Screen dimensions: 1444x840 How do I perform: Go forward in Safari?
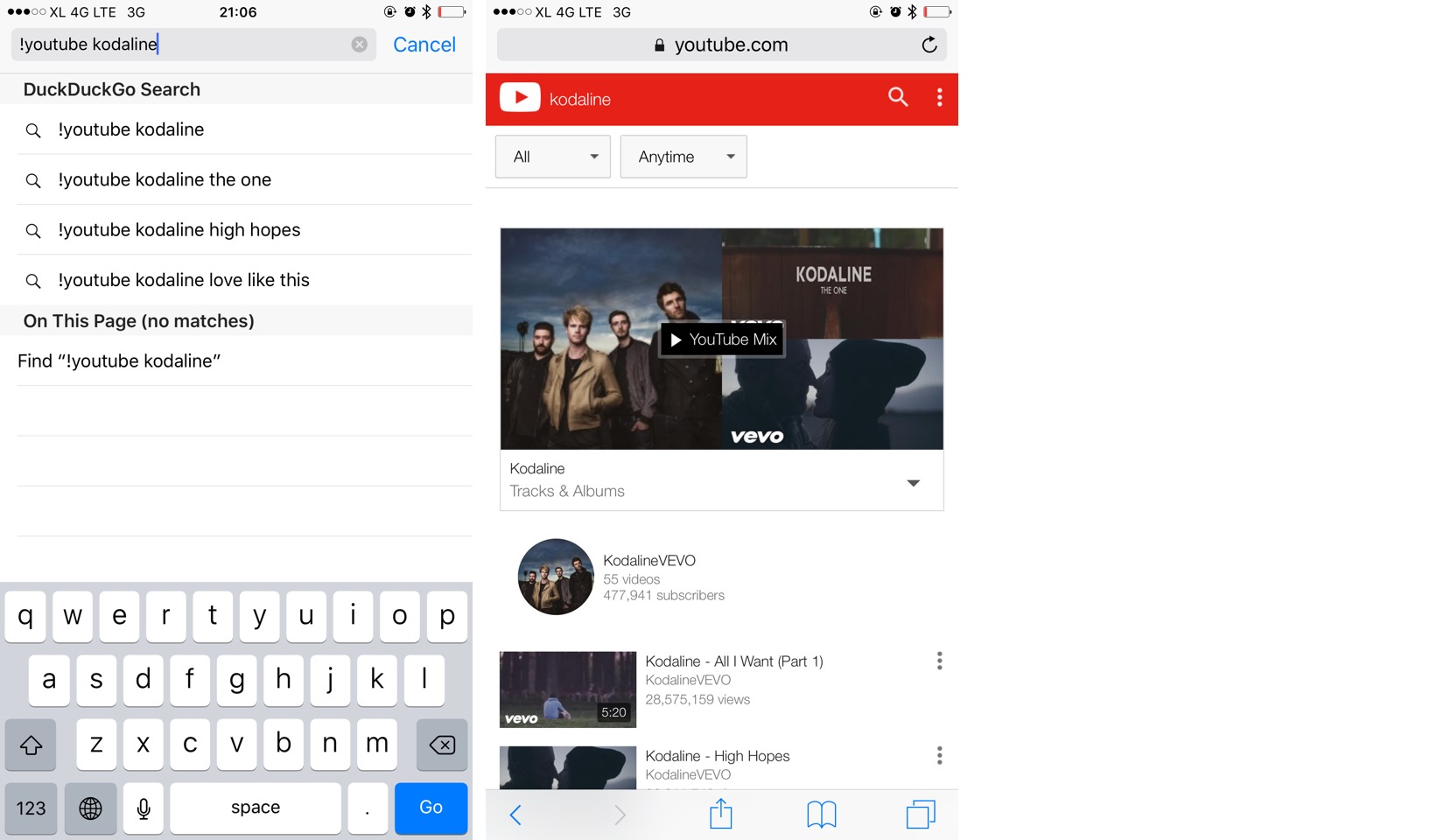pyautogui.click(x=620, y=815)
